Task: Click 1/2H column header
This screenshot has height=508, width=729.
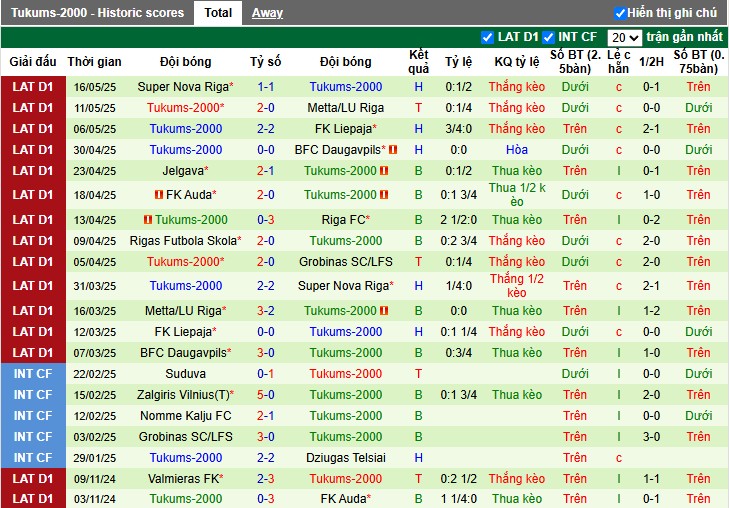Action: [x=651, y=62]
